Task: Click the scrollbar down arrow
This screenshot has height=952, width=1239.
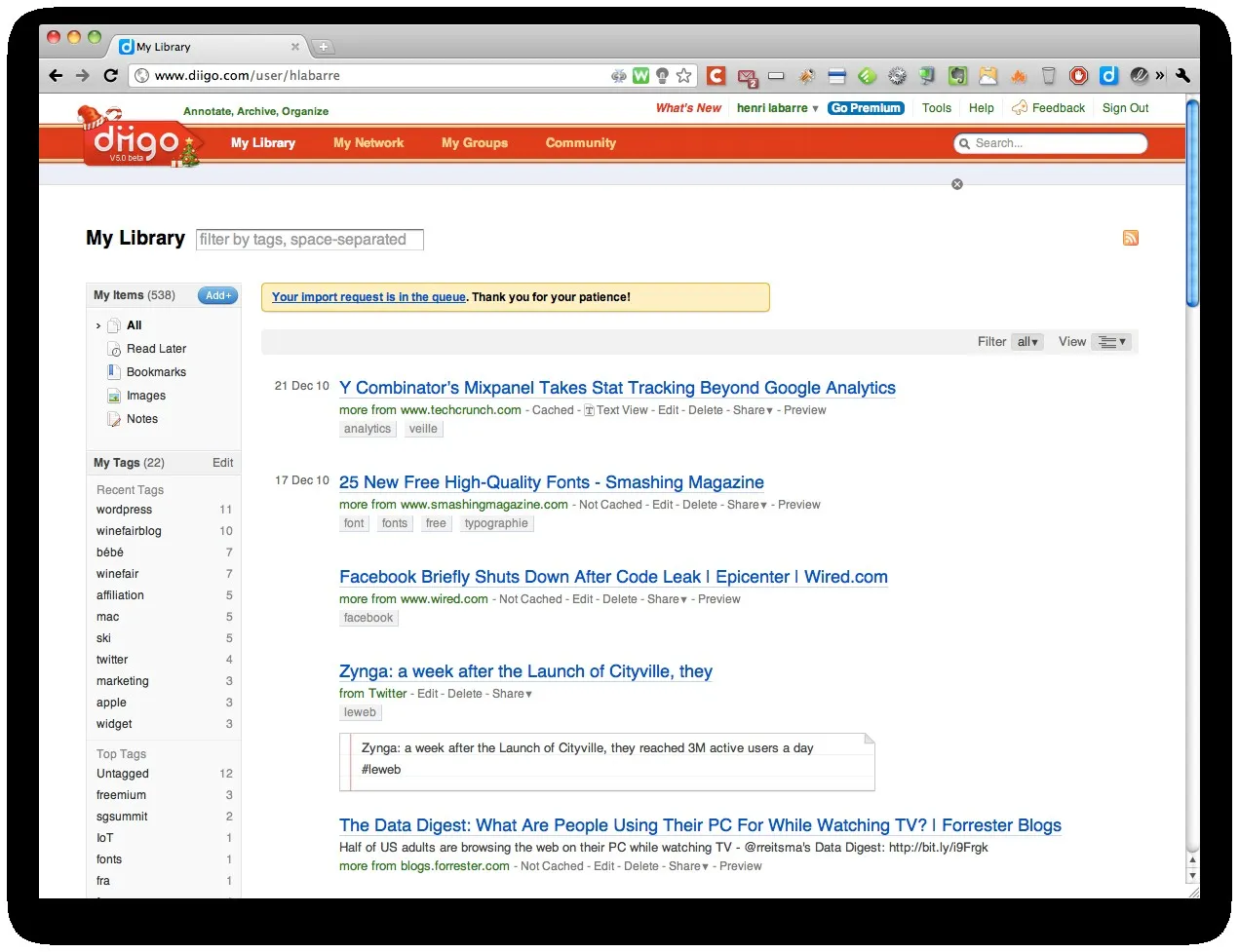Action: point(1192,875)
